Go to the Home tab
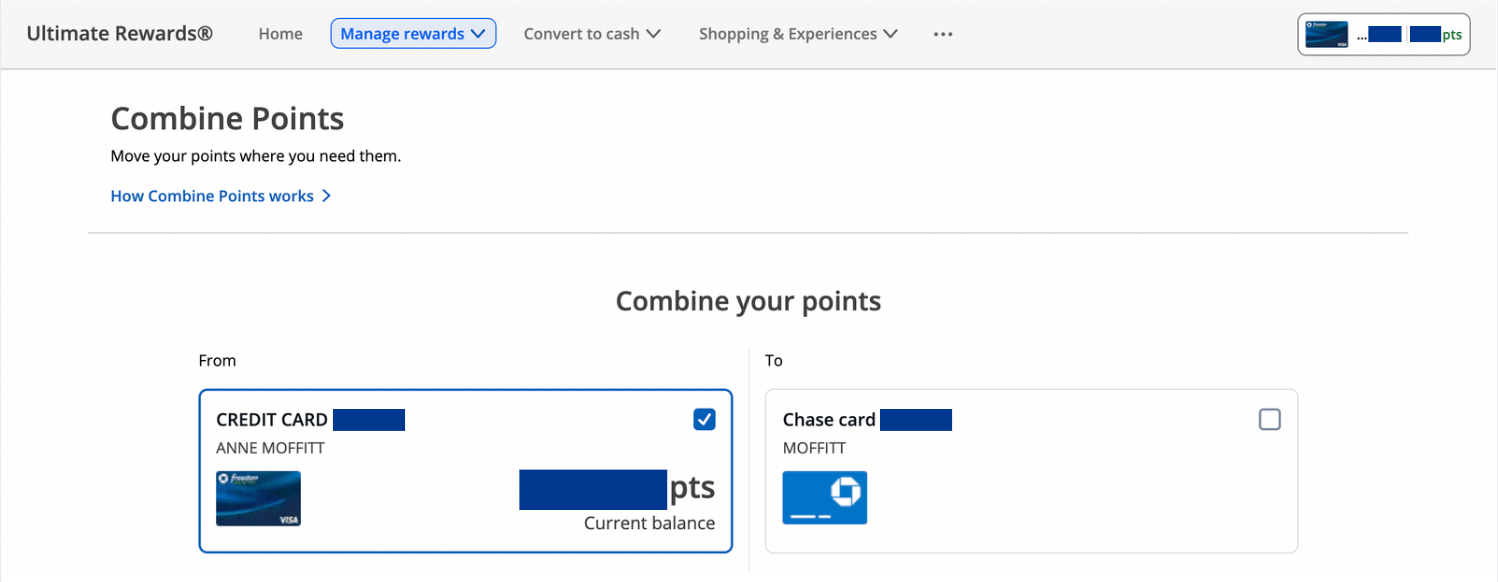Viewport: 1498px width, 582px height. coord(280,34)
